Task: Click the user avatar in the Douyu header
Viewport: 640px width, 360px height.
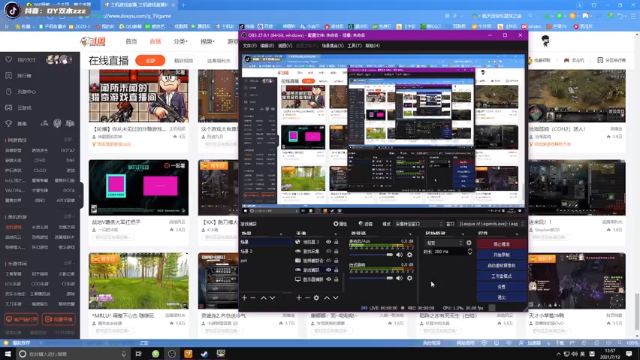Action: pyautogui.click(x=545, y=41)
